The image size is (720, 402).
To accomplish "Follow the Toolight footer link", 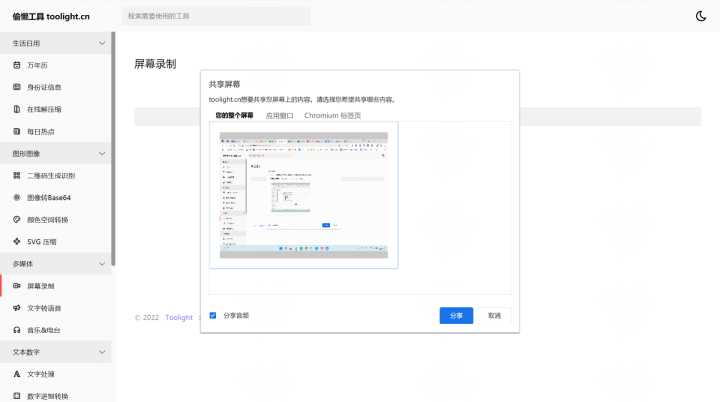I will click(x=179, y=317).
